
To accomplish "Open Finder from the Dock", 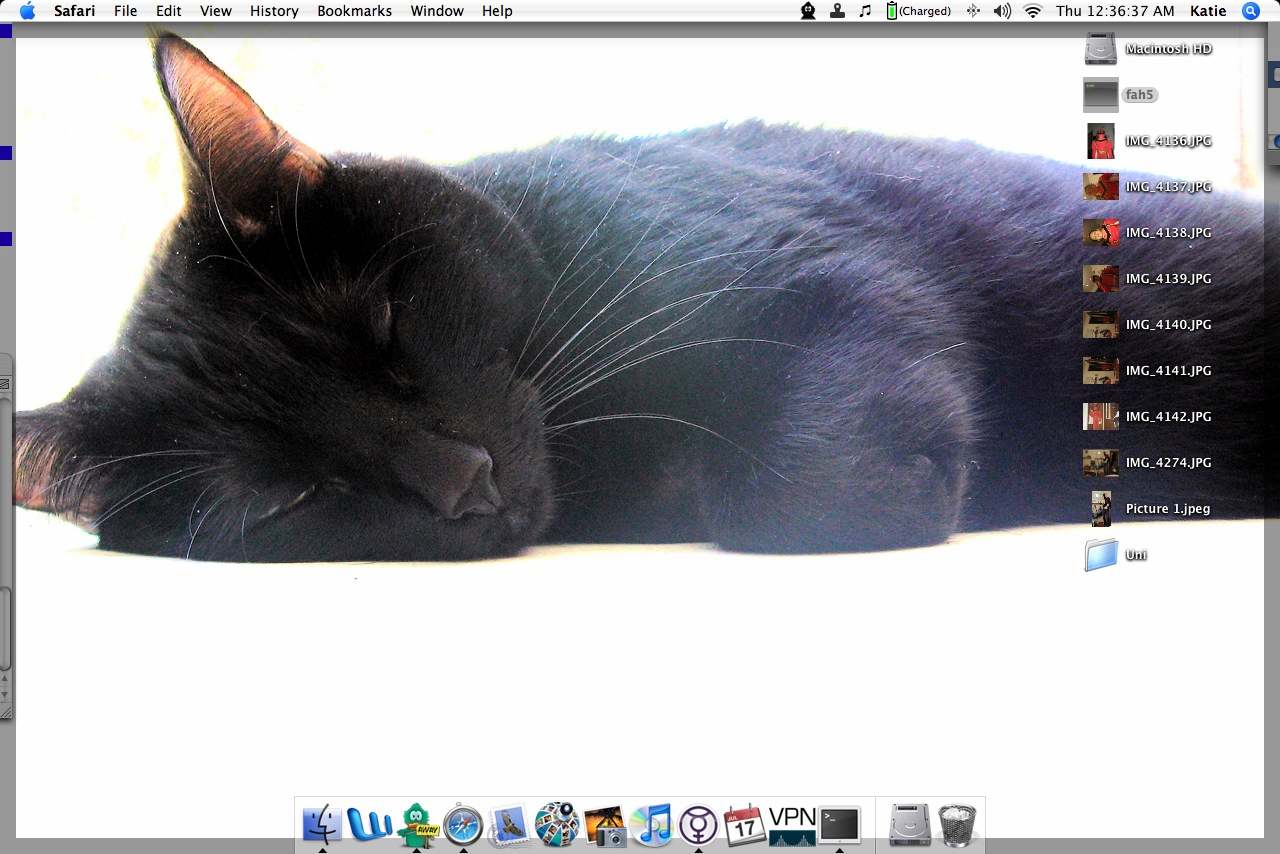I will [x=322, y=825].
